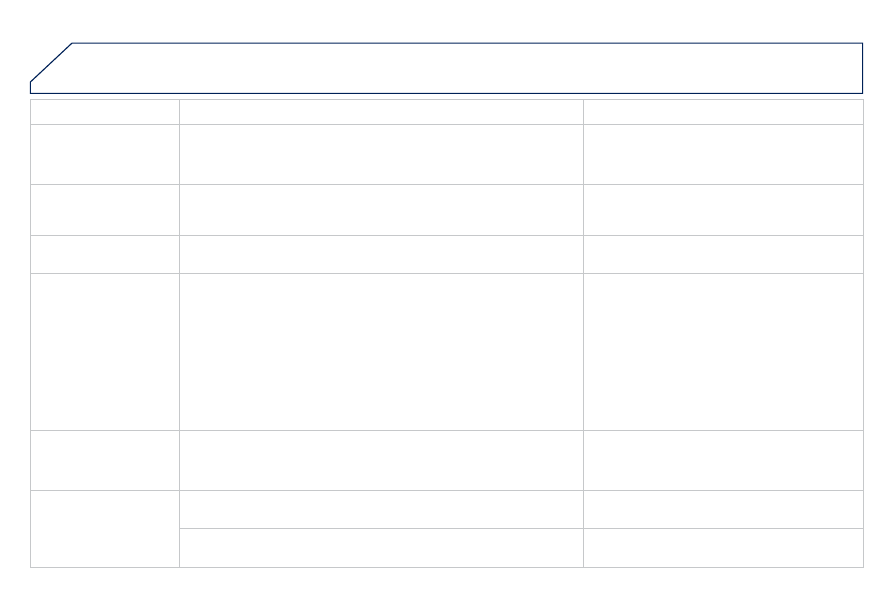
Task: Click the upper middle cell of the split last row
Action: (381, 509)
